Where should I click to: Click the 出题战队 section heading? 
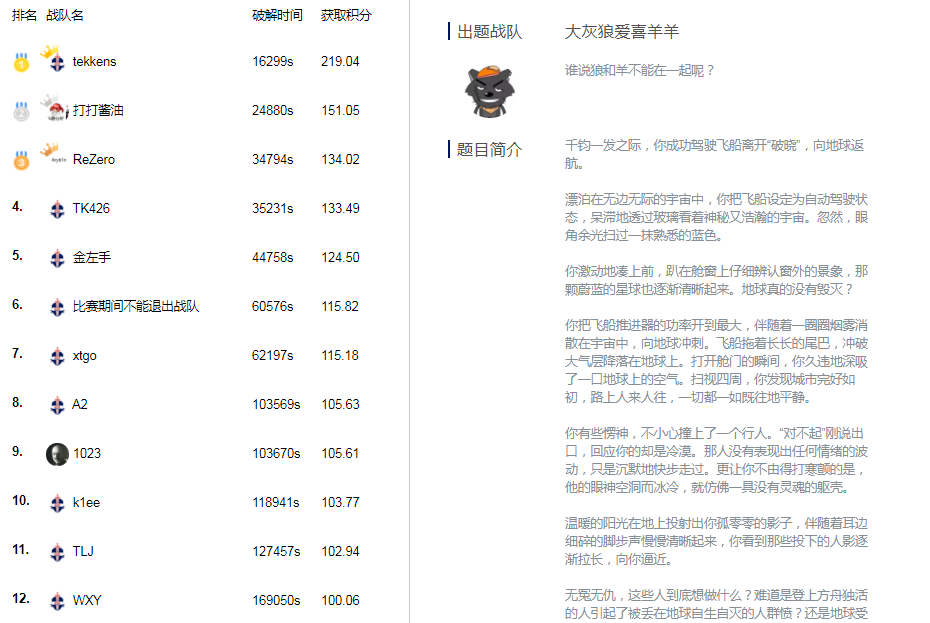pos(489,32)
